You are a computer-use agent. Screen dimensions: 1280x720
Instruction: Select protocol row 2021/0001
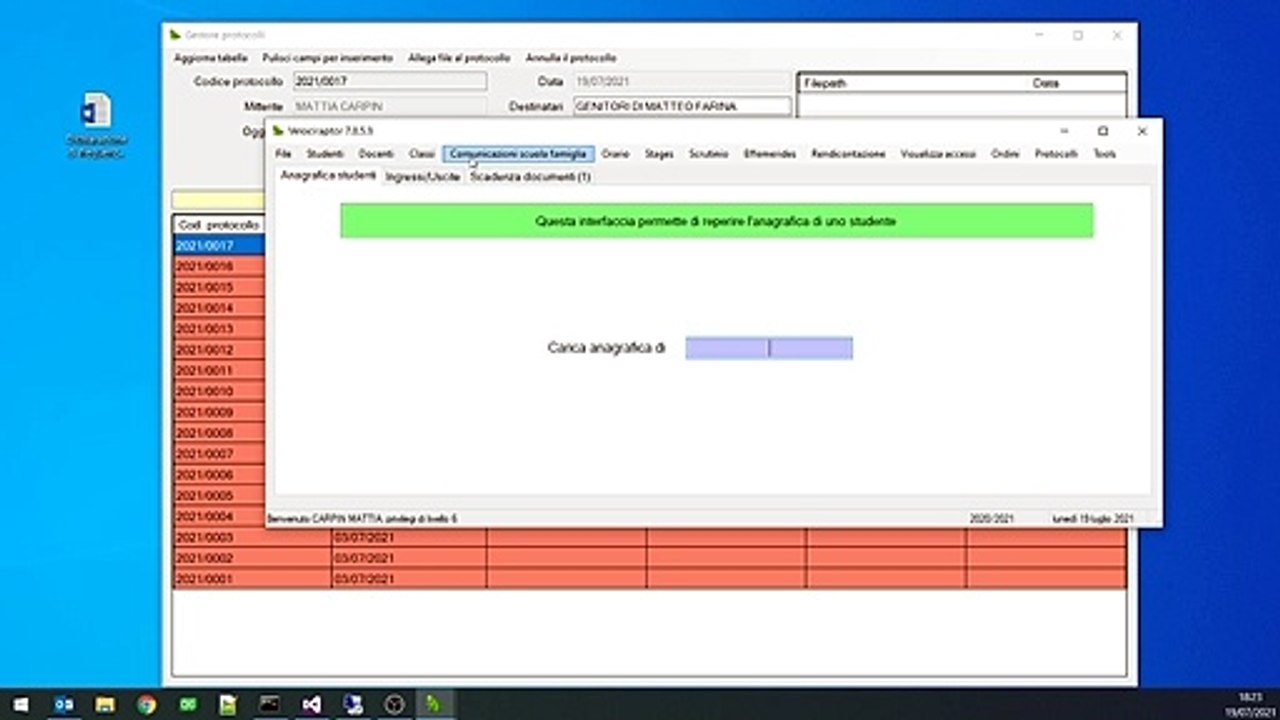click(650, 579)
